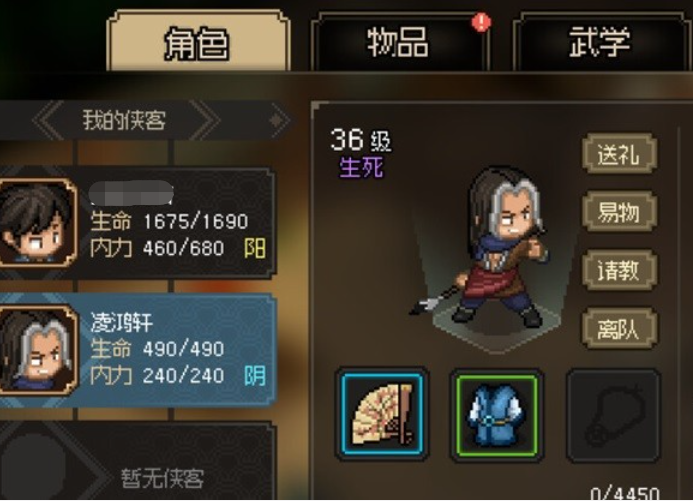Click the red alert badge on 物品
Image resolution: width=693 pixels, height=501 pixels.
click(481, 22)
